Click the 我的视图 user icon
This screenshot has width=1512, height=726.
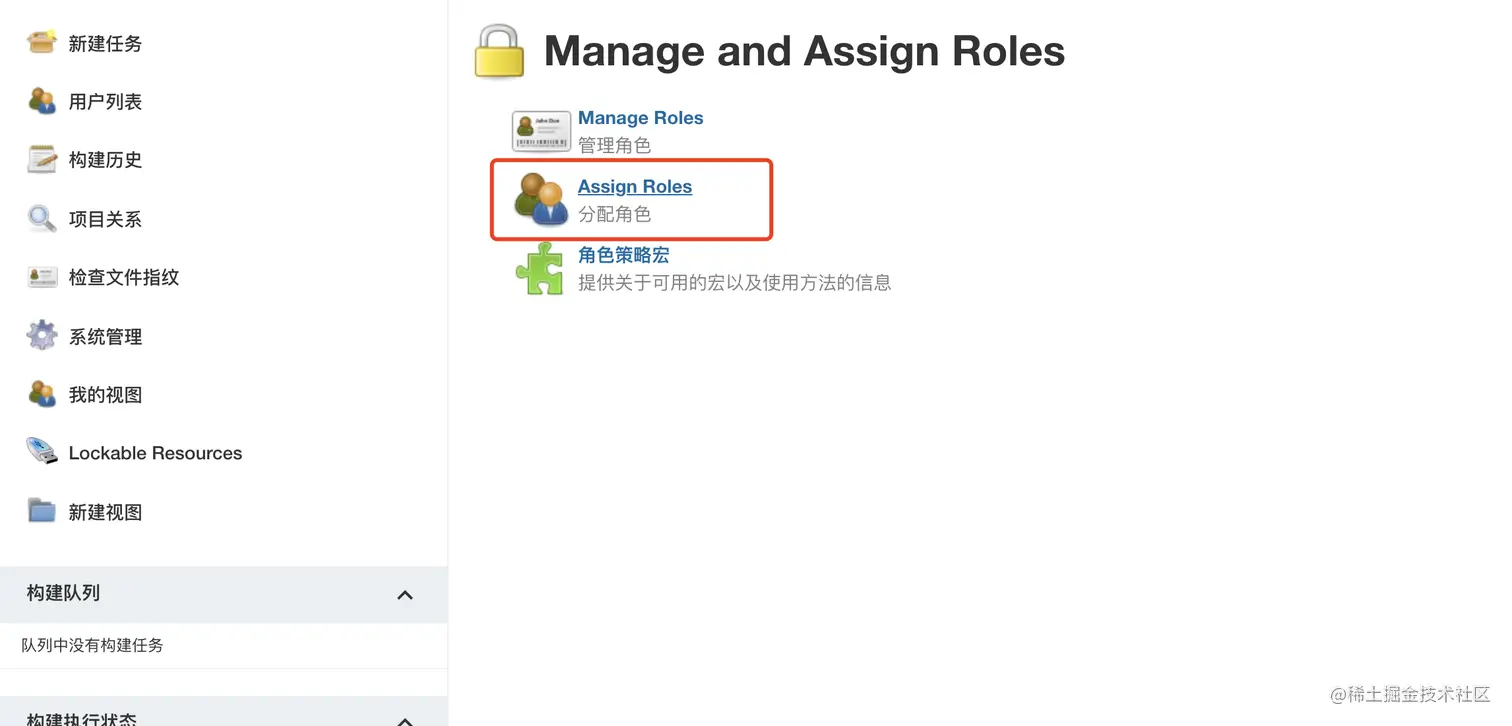pos(42,394)
